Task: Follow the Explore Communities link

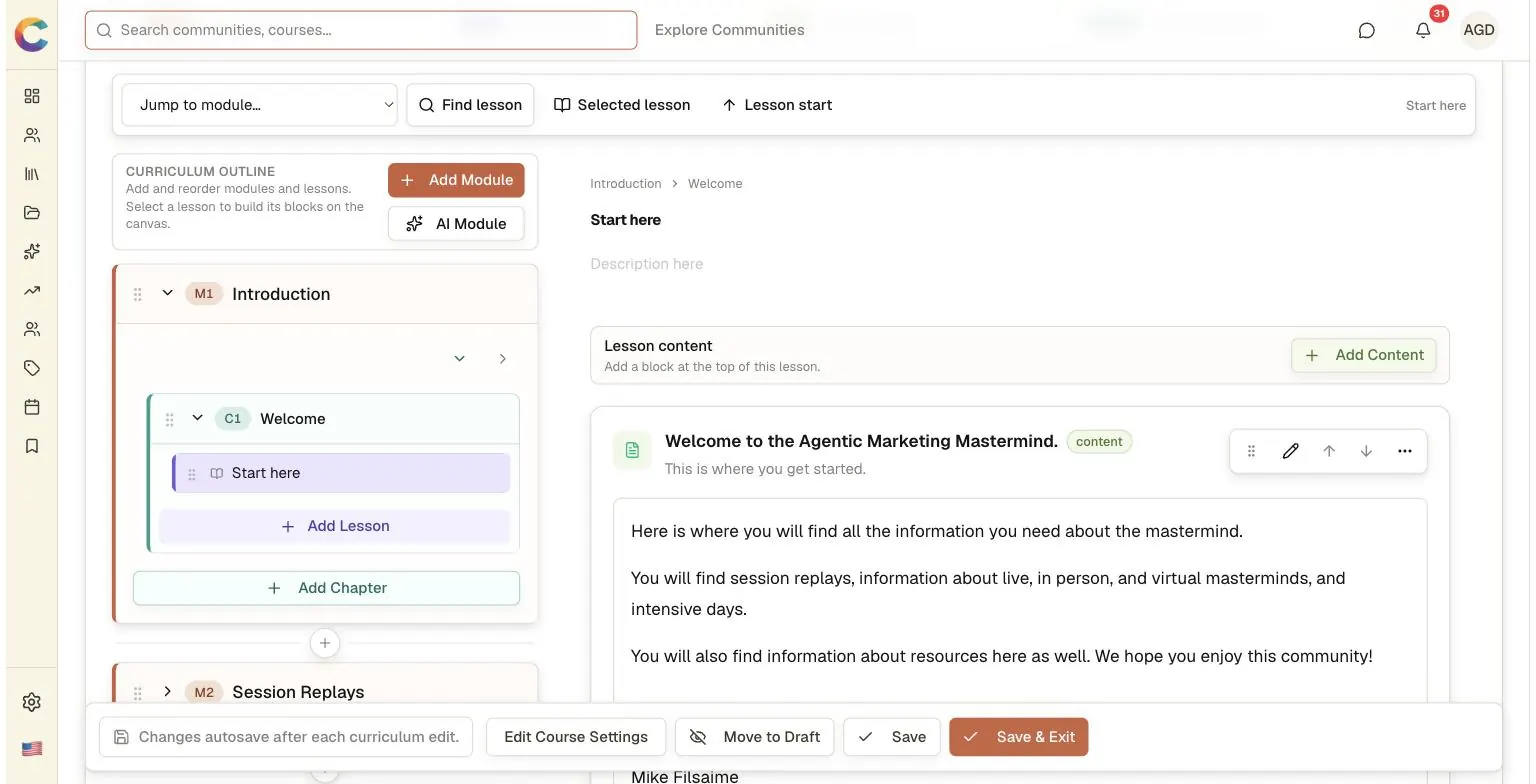Action: tap(730, 30)
